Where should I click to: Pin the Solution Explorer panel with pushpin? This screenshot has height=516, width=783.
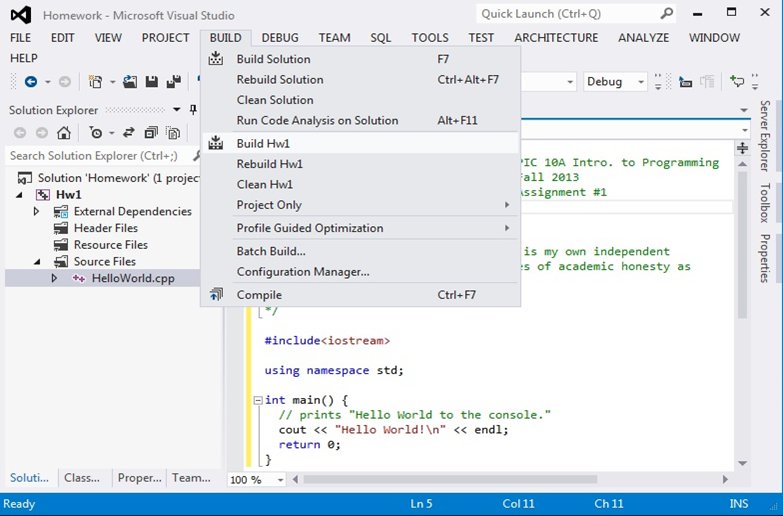coord(193,109)
